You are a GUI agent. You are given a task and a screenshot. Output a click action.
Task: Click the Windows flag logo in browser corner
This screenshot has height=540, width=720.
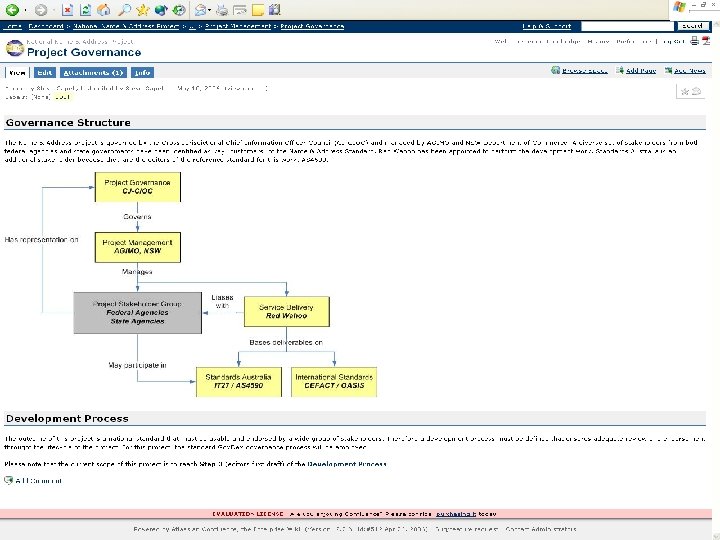click(x=679, y=7)
